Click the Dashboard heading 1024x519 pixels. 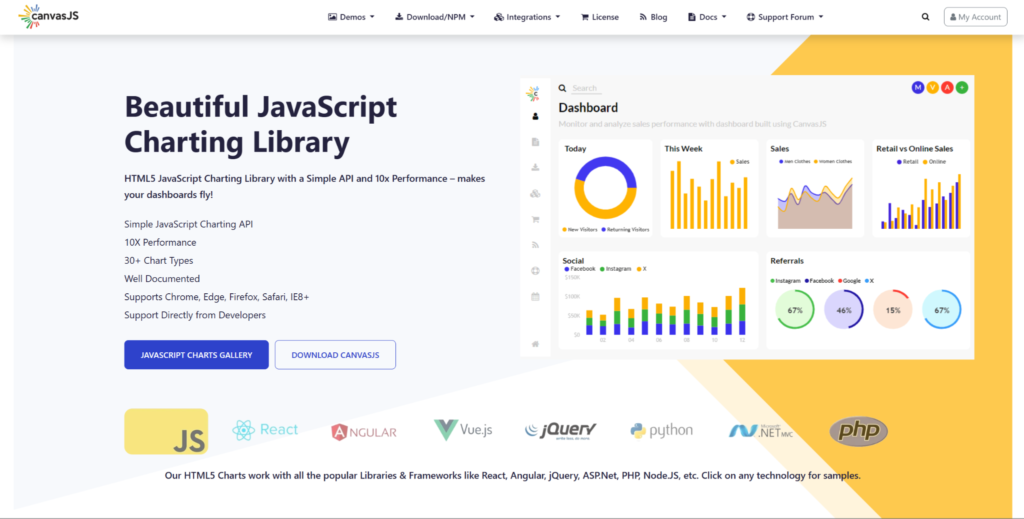[x=588, y=108]
